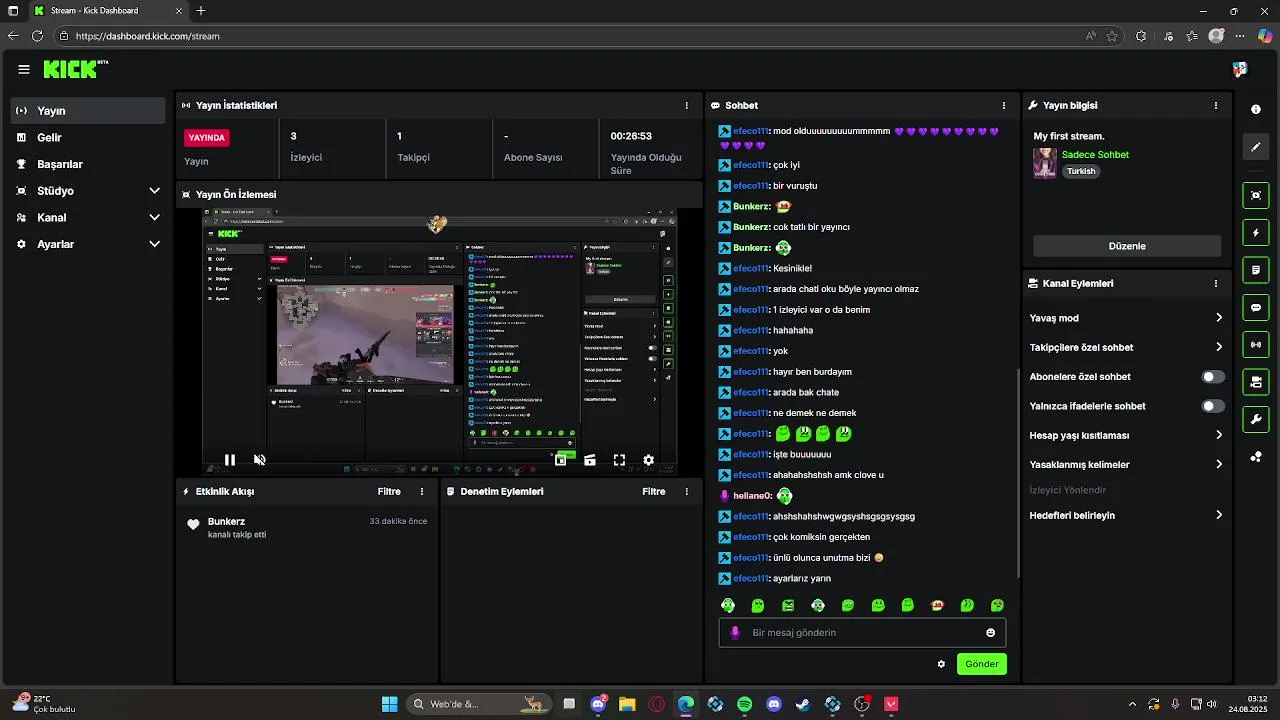
Task: Select Yayın in left navigation
Action: coord(88,111)
